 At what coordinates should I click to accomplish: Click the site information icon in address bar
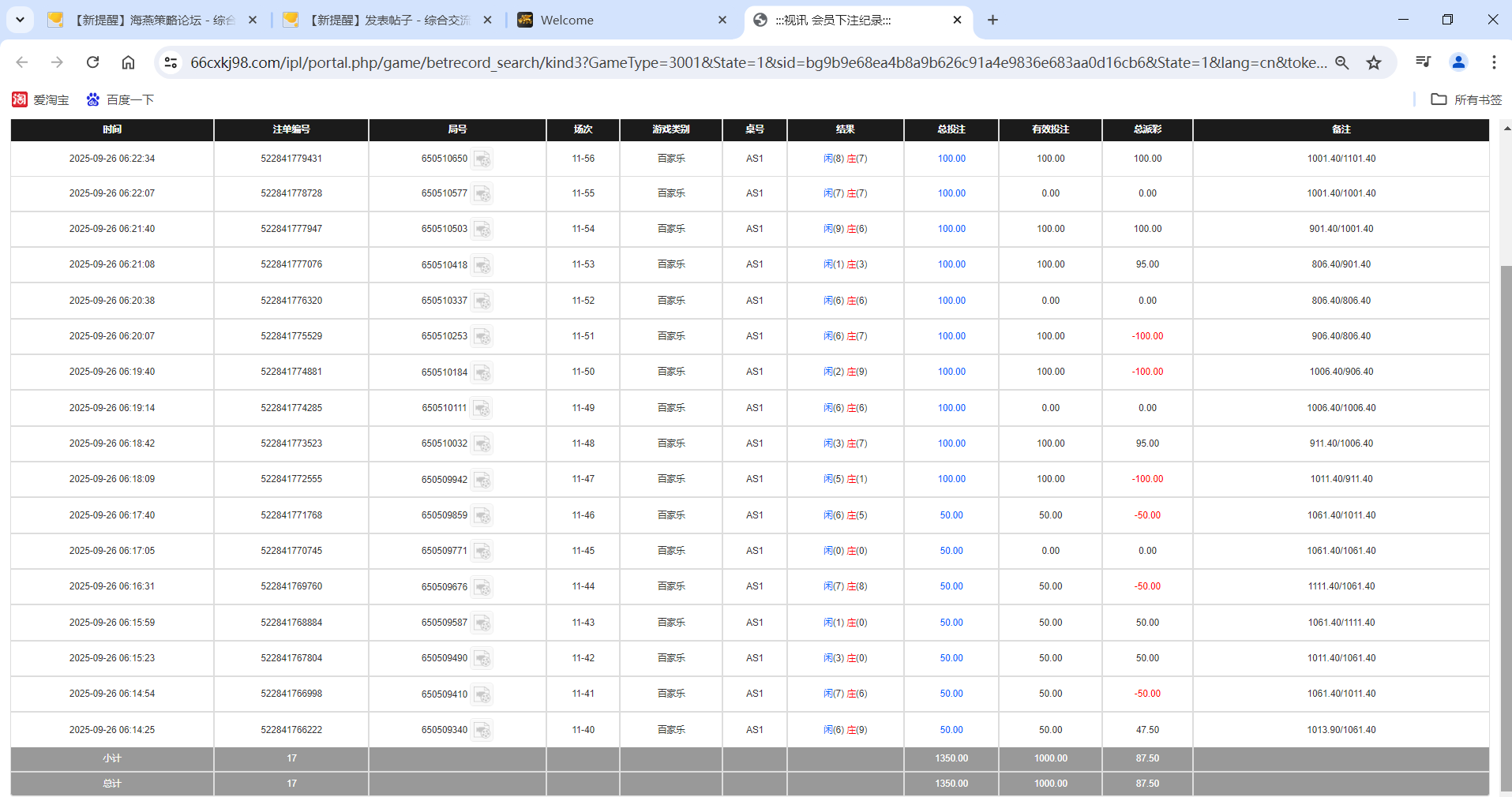[x=171, y=62]
